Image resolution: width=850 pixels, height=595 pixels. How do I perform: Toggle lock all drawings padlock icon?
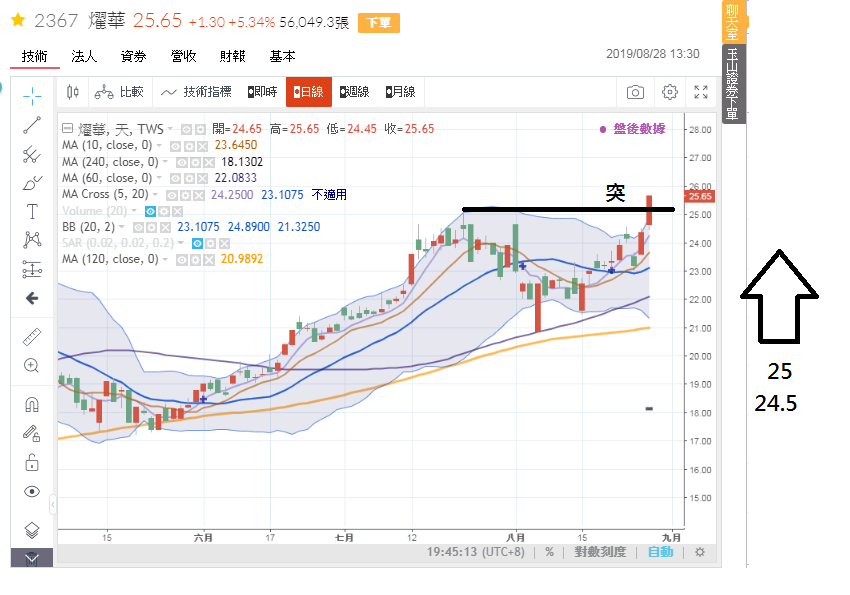click(32, 462)
